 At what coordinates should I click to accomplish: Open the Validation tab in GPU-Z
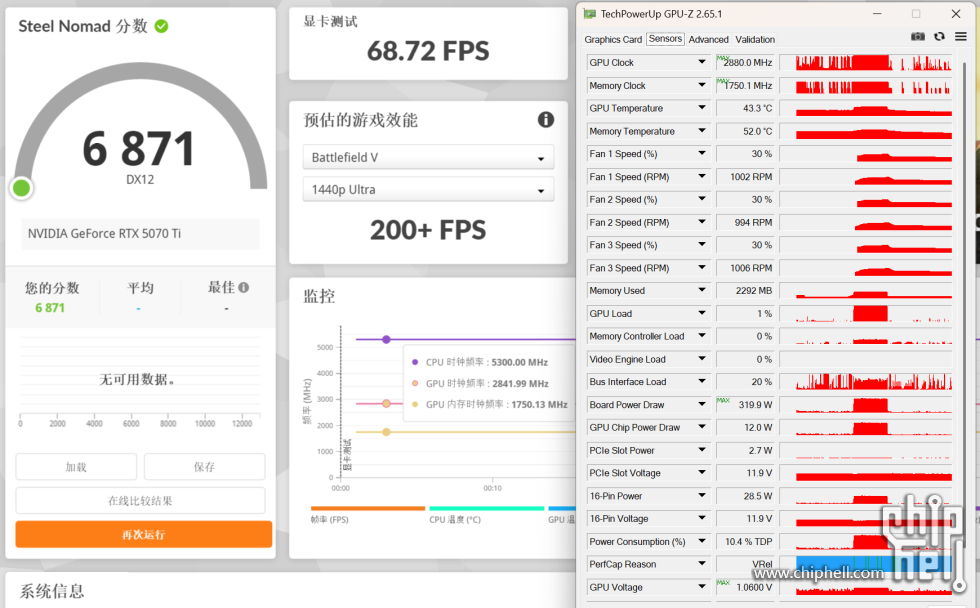755,39
